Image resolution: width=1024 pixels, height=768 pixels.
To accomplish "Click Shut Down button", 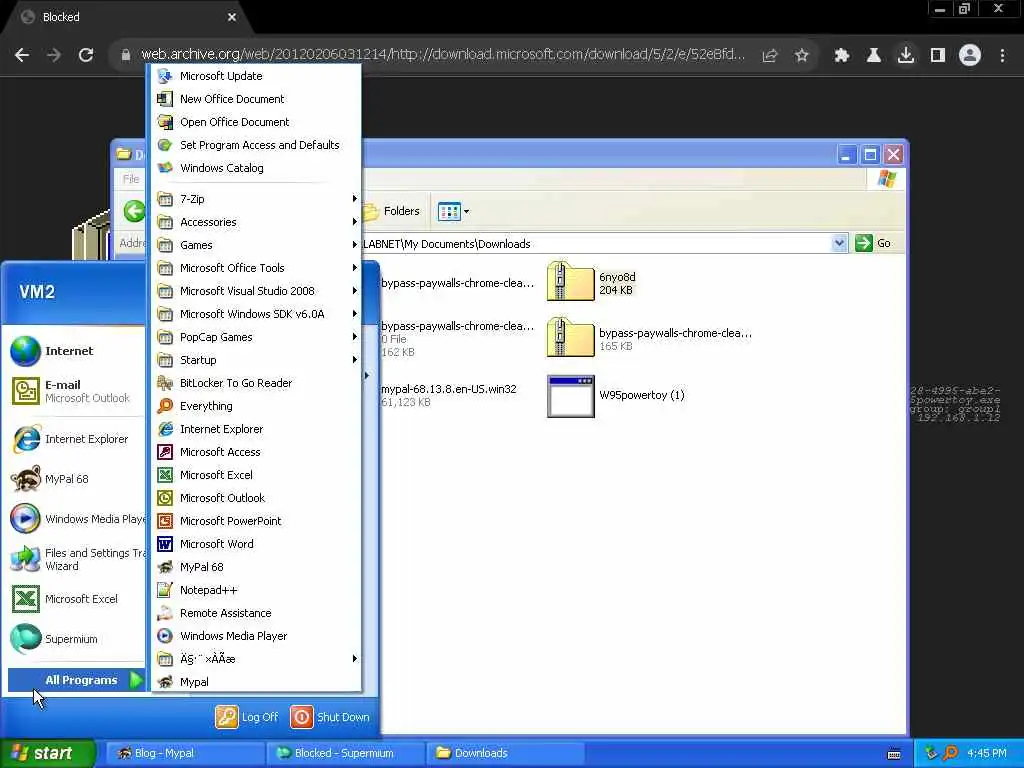I will tap(330, 717).
